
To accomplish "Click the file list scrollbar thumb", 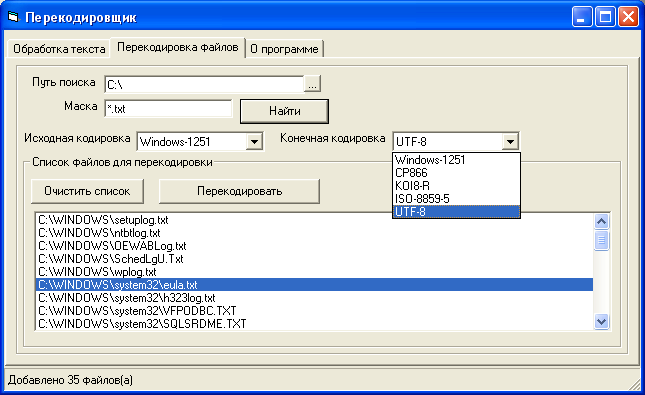I will point(601,240).
